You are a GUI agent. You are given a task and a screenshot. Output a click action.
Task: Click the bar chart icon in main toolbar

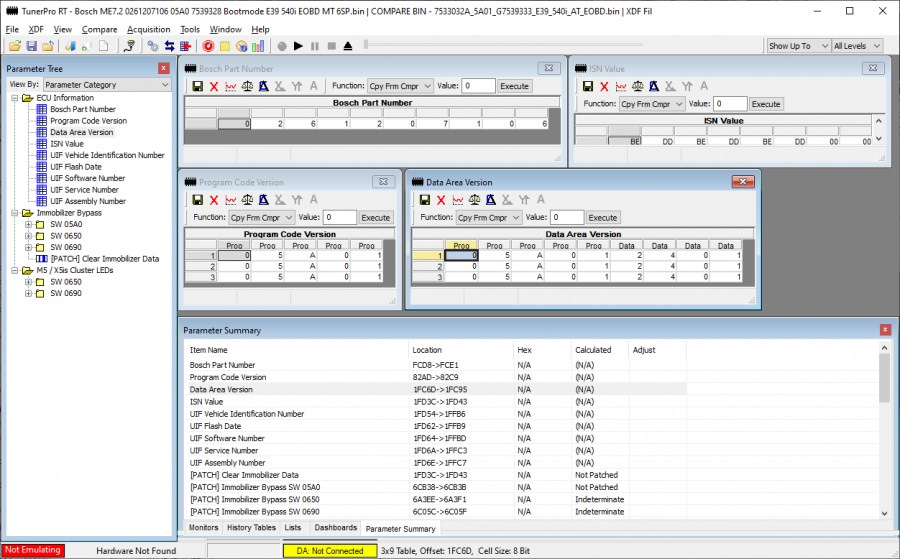(x=258, y=46)
